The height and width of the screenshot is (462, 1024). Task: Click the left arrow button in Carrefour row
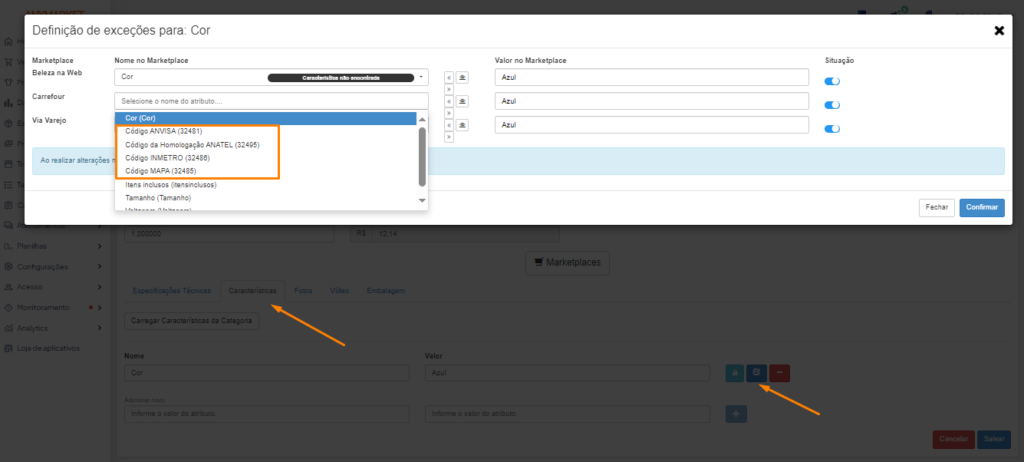(449, 101)
